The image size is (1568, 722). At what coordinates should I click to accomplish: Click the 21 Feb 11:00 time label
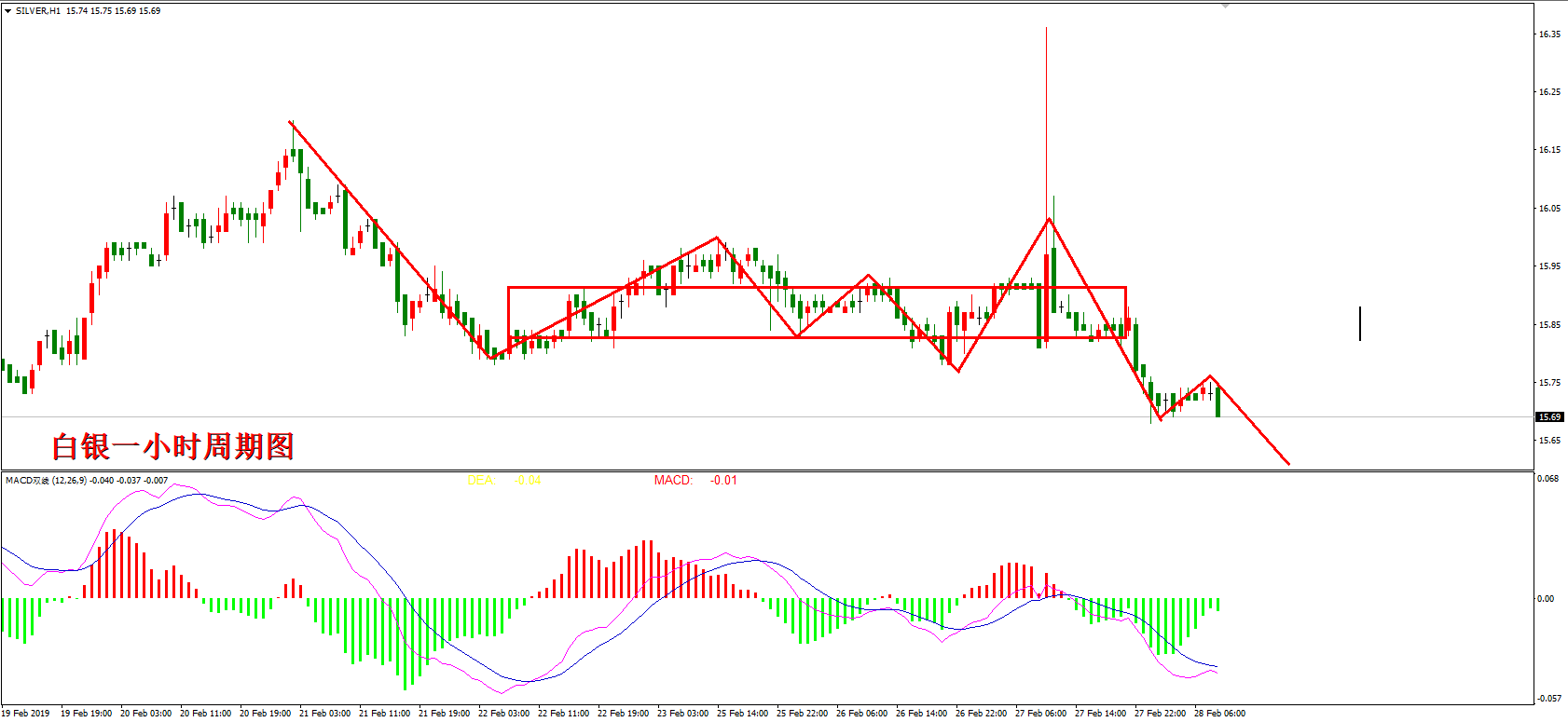click(384, 714)
